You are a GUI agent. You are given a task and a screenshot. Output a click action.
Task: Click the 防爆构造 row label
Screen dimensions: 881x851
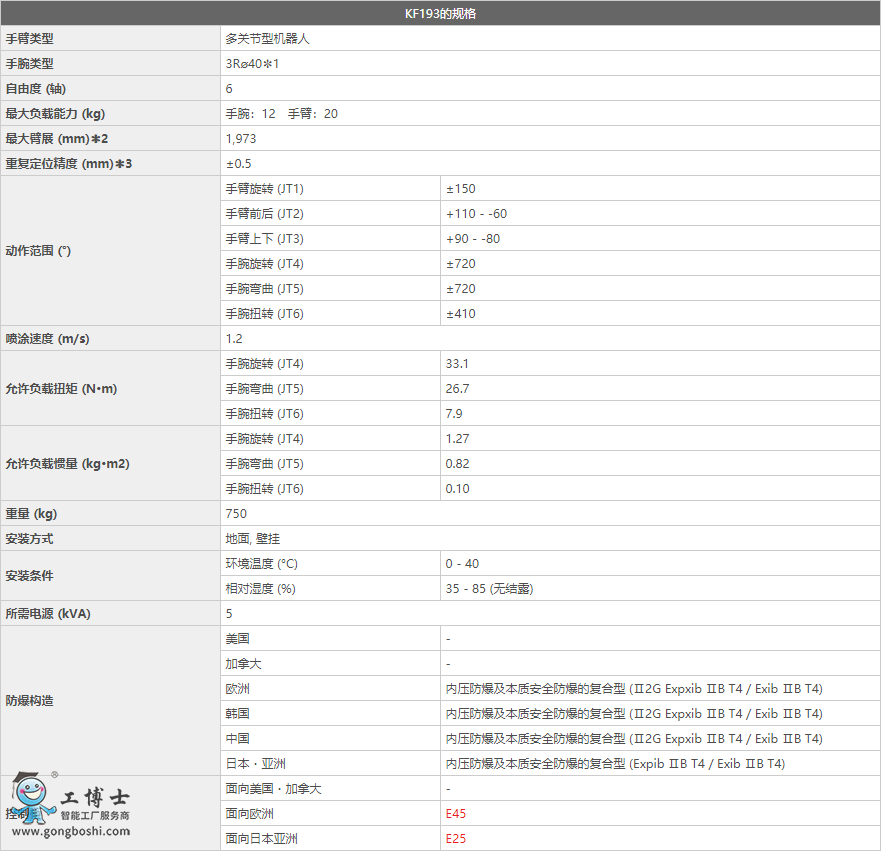(x=30, y=701)
